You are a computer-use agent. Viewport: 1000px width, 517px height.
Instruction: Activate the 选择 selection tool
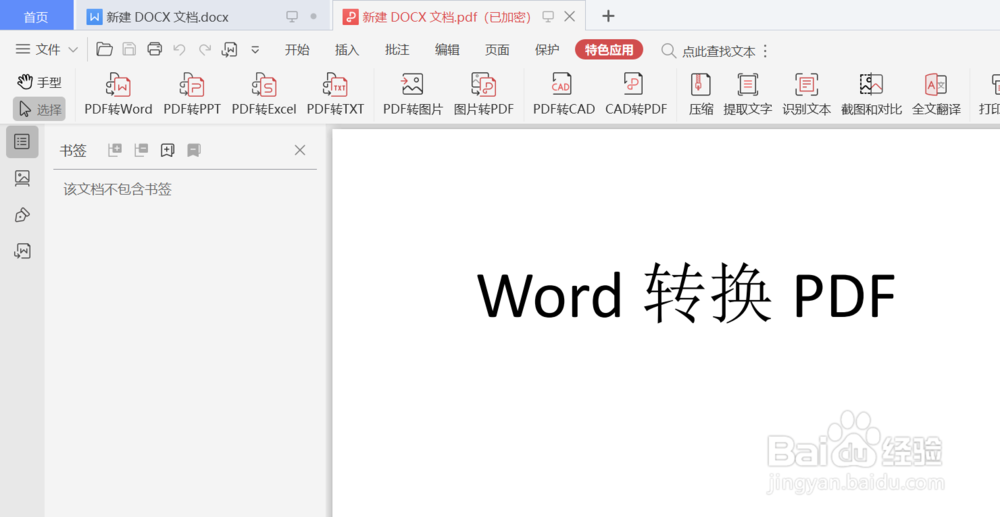(x=40, y=109)
